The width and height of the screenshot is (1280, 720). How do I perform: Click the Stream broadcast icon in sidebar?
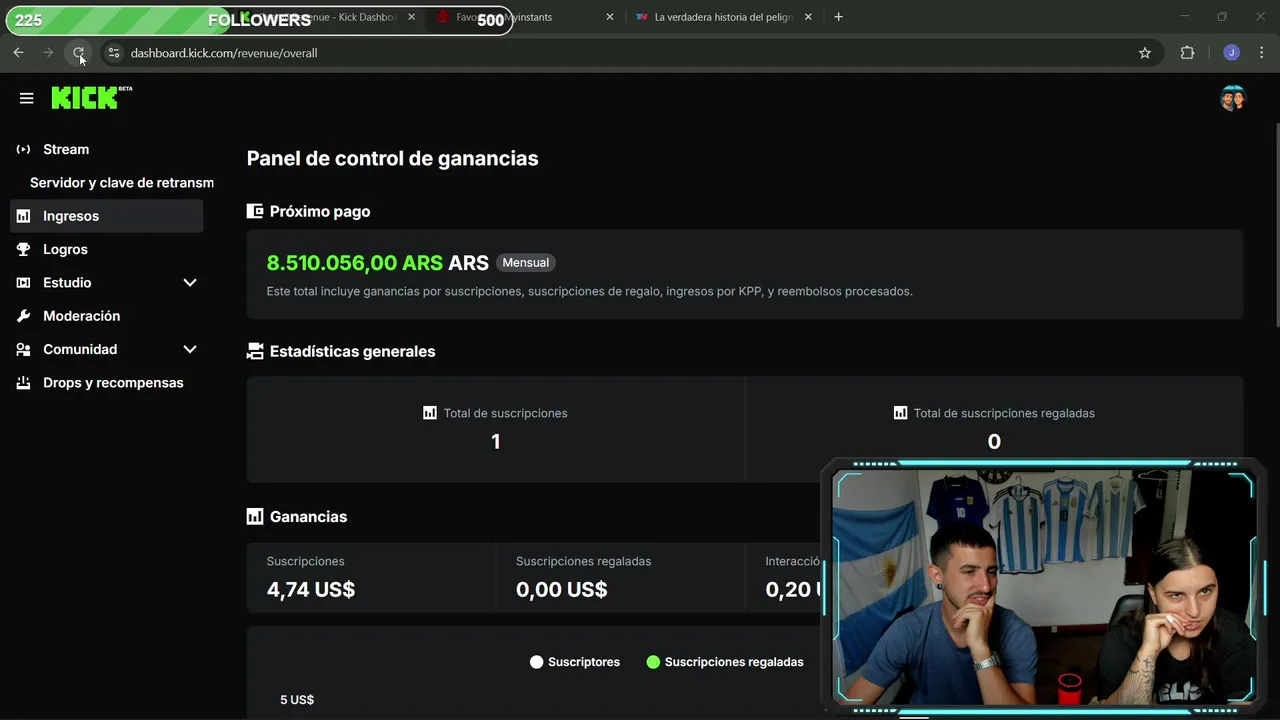click(23, 149)
